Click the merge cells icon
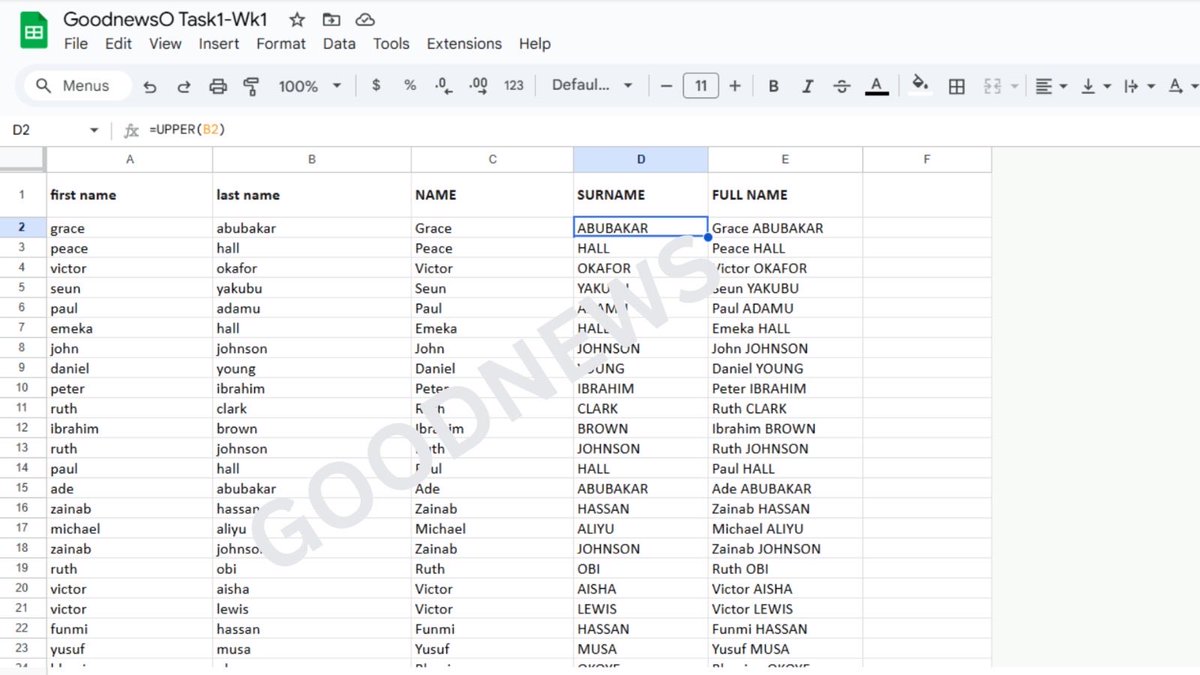Screen dimensions: 1200x675 (x=992, y=86)
